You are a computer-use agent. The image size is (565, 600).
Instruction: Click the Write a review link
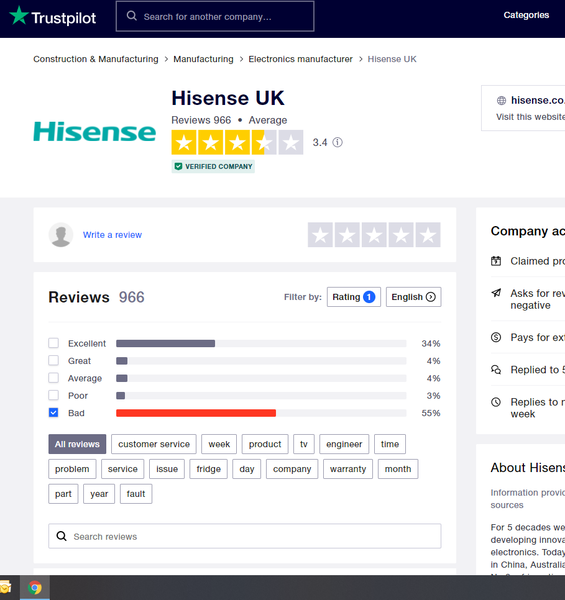click(112, 235)
